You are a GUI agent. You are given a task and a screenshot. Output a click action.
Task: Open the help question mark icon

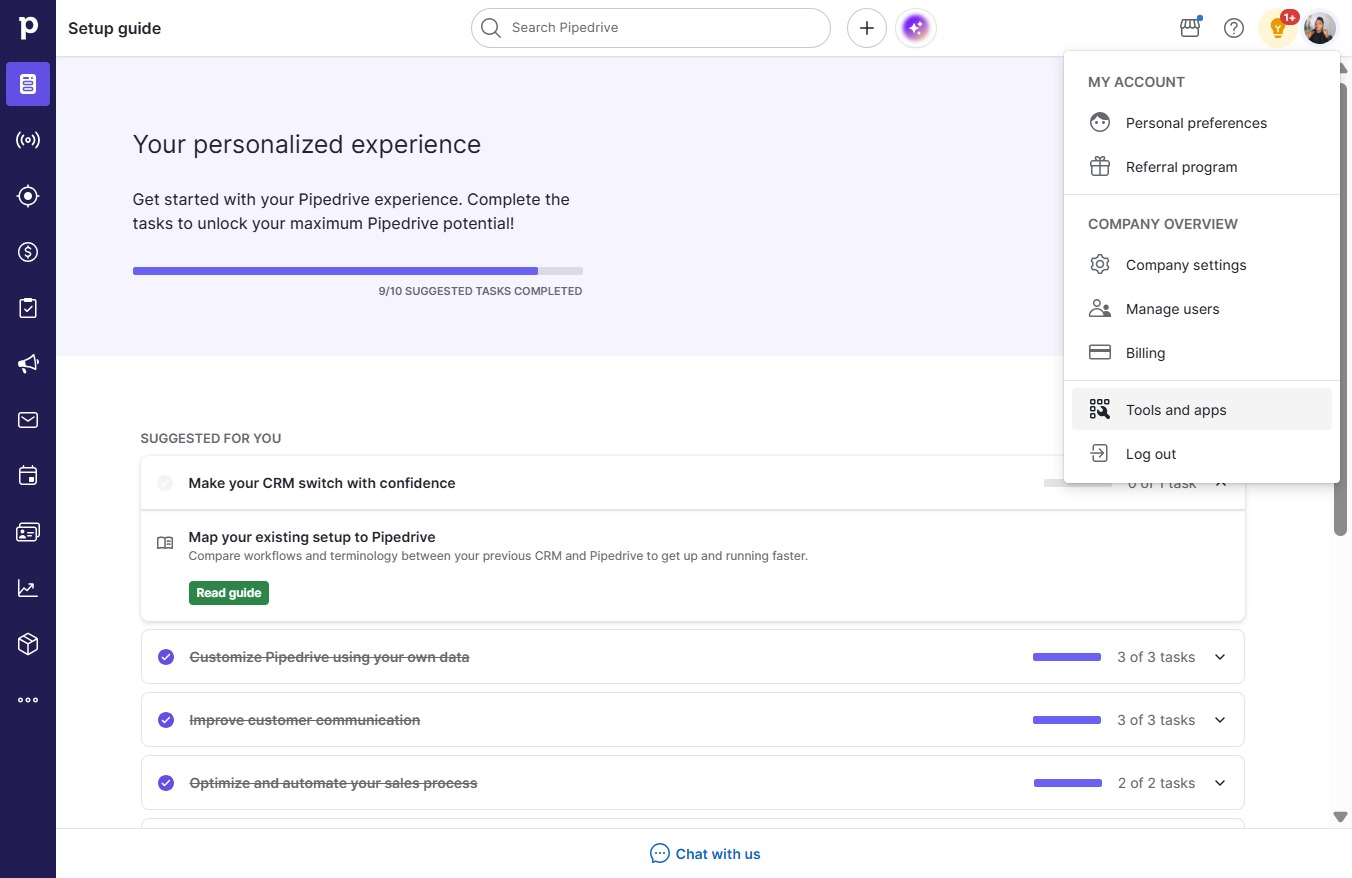[1234, 28]
